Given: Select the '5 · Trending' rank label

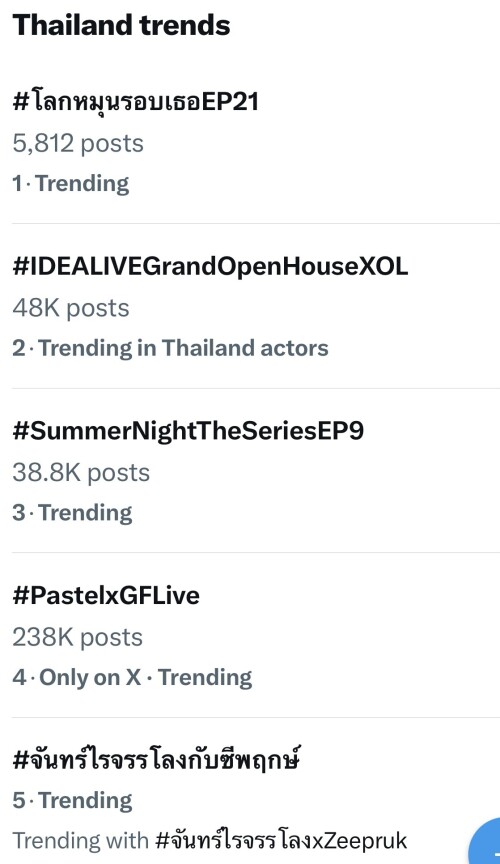Looking at the screenshot, I should [x=72, y=800].
